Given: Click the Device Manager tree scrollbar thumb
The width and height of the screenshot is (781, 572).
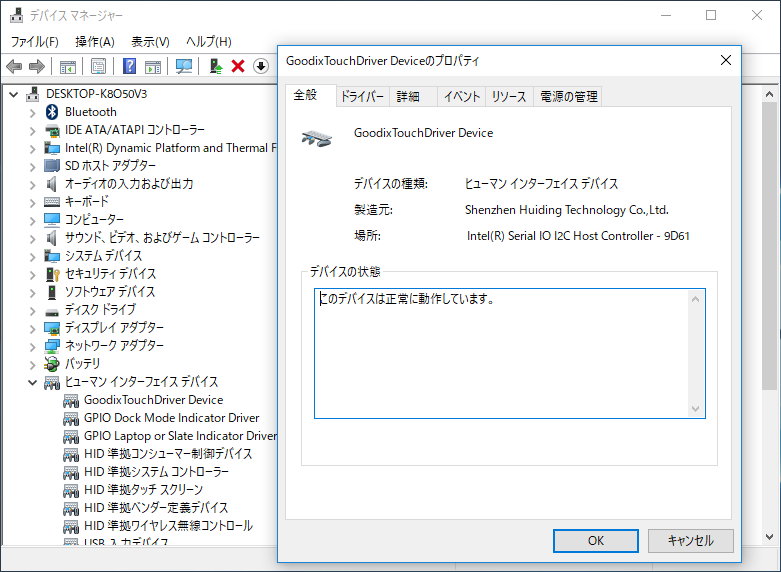Looking at the screenshot, I should click(x=770, y=246).
